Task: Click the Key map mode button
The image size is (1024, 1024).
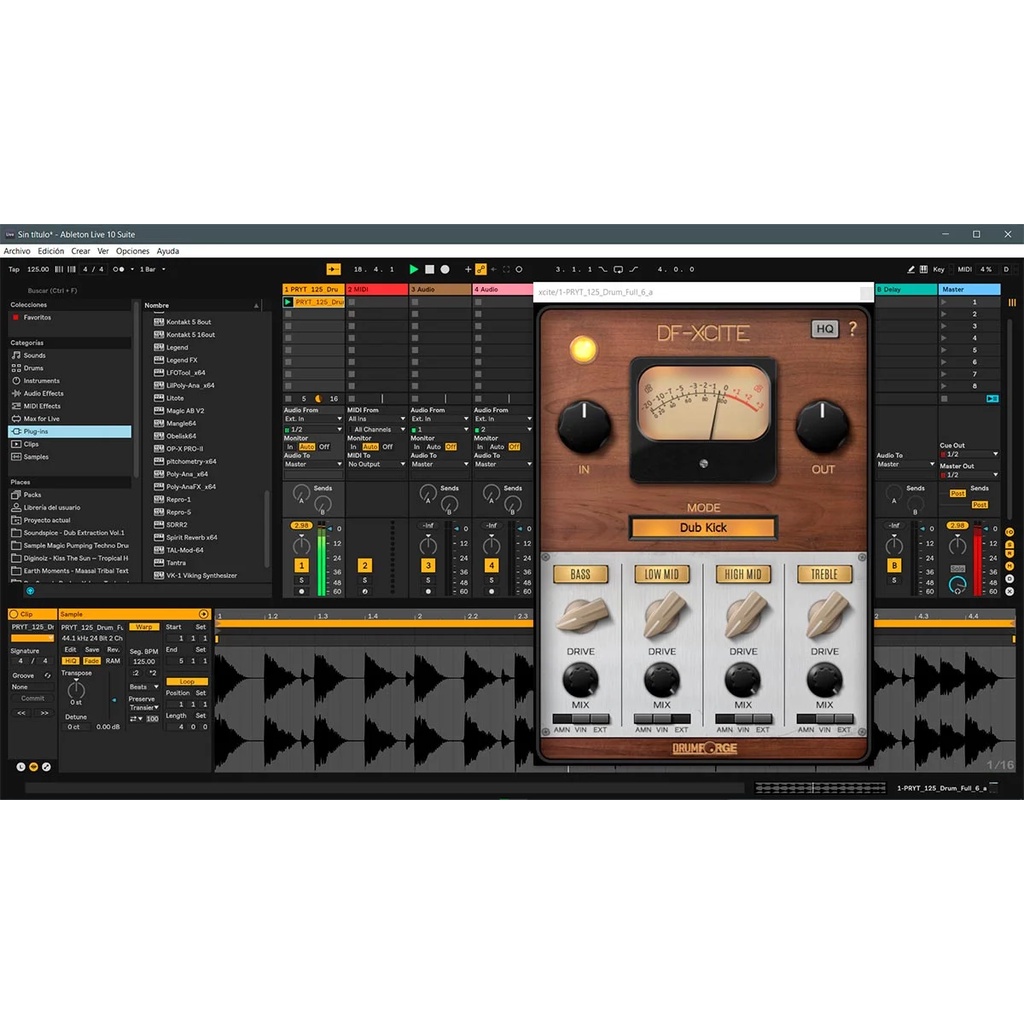Action: coord(938,269)
